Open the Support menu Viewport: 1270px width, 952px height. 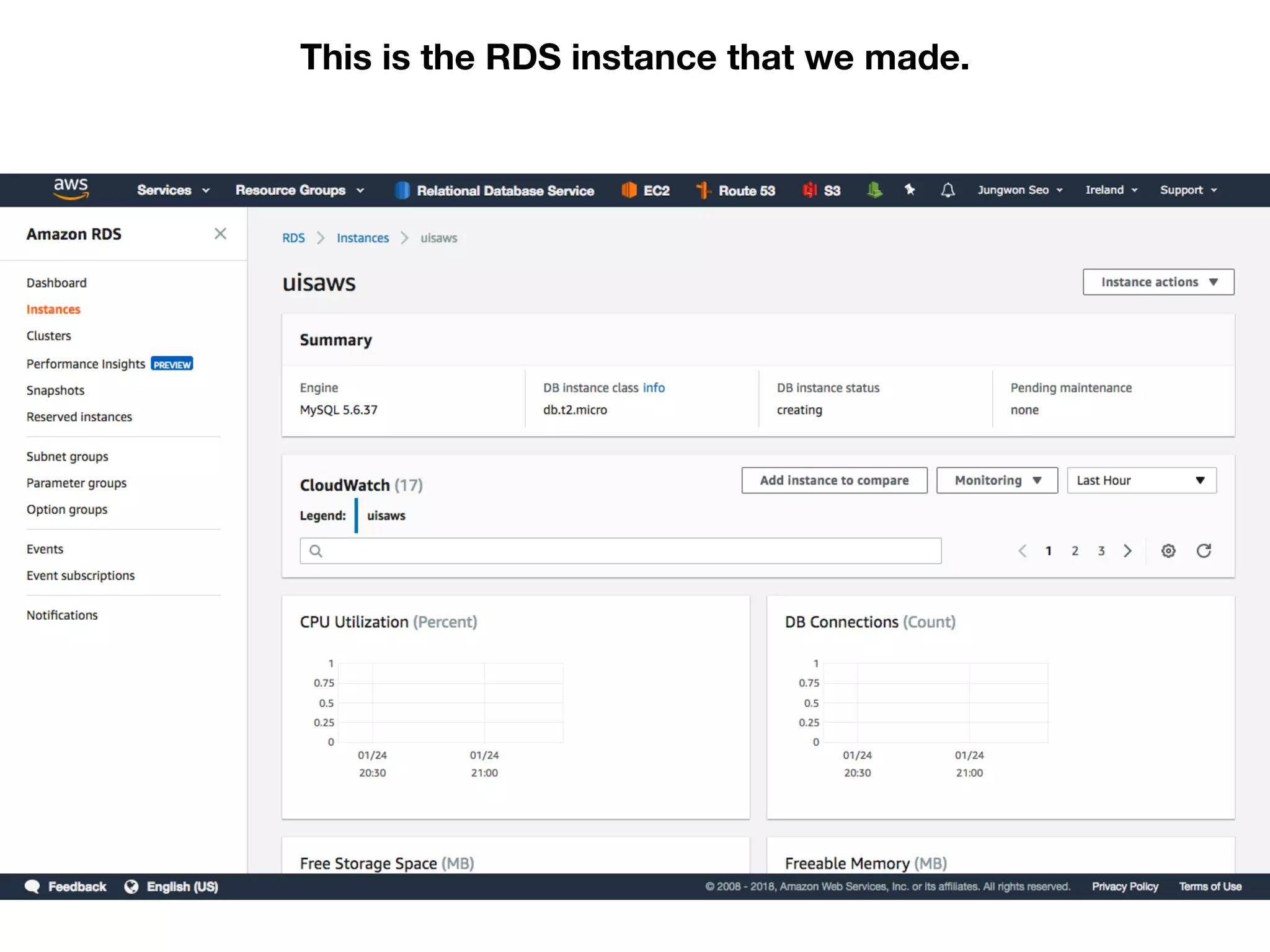tap(1189, 190)
